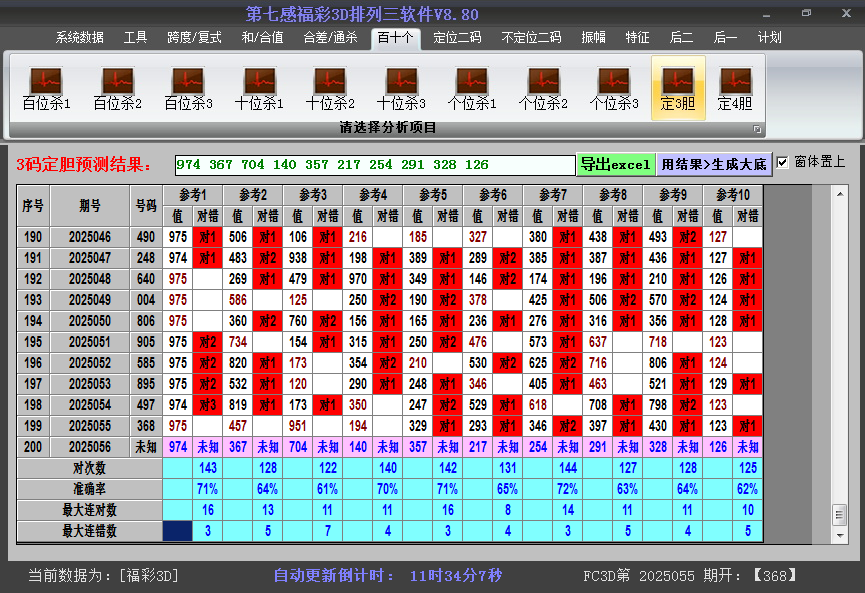
Task: Switch to the 振幅 tab
Action: 593,37
